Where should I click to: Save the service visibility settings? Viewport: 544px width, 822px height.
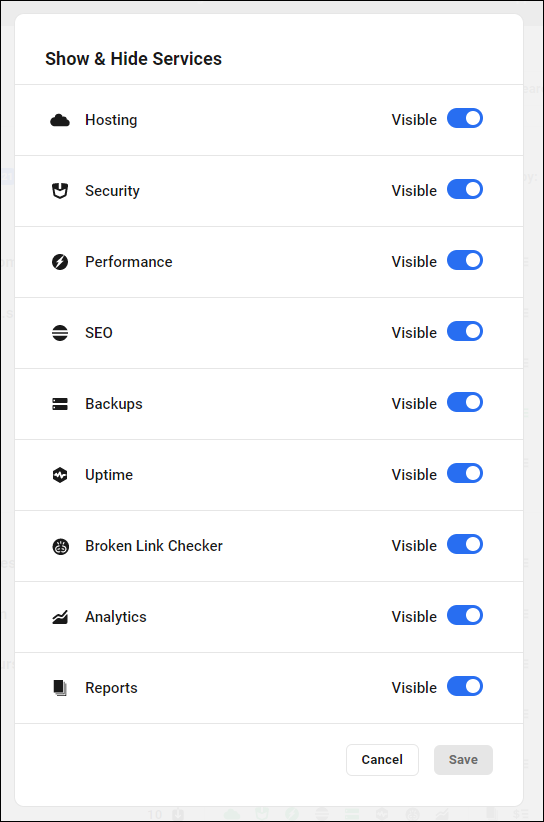463,760
